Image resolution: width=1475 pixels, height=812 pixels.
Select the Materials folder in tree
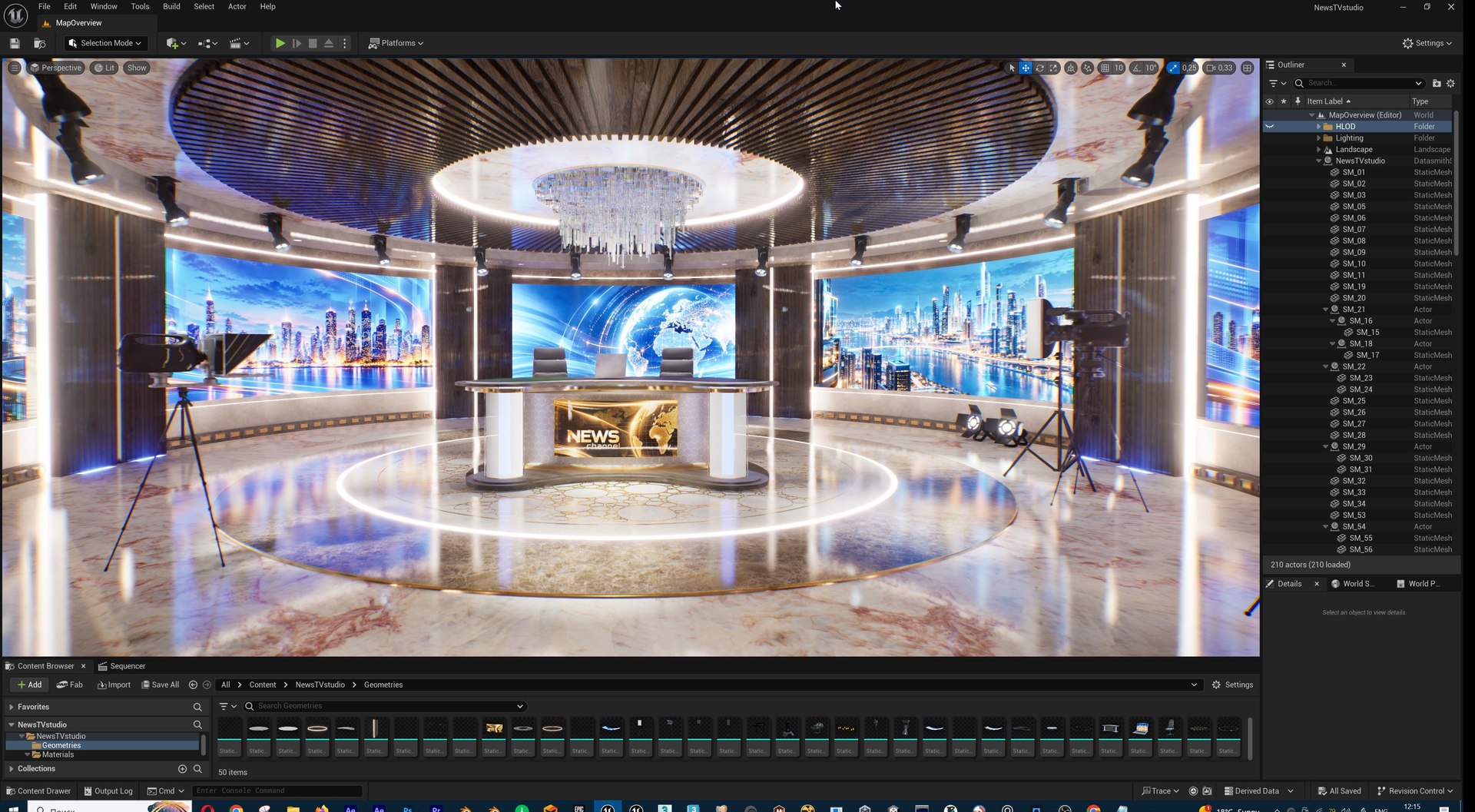click(x=58, y=754)
